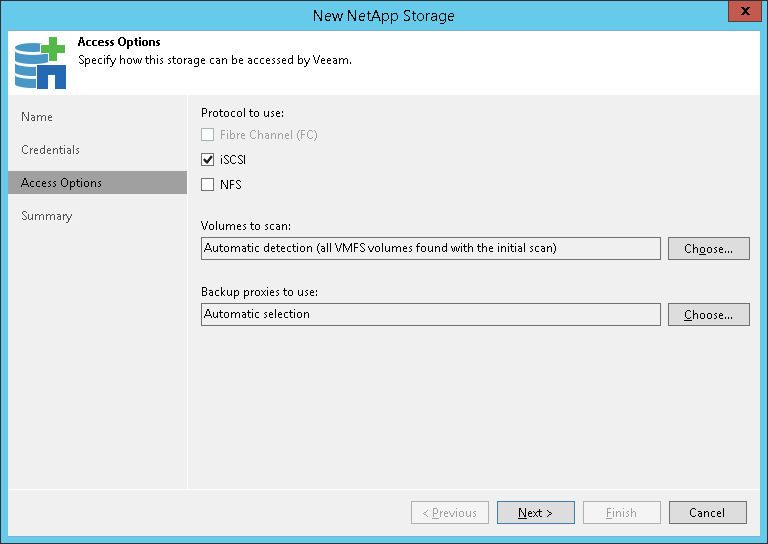Choose backup proxies to use
This screenshot has height=544, width=768.
[708, 315]
